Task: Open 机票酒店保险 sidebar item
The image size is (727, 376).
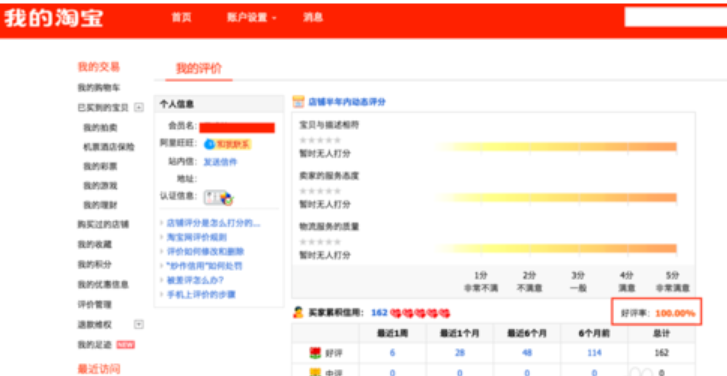Action: tap(109, 147)
